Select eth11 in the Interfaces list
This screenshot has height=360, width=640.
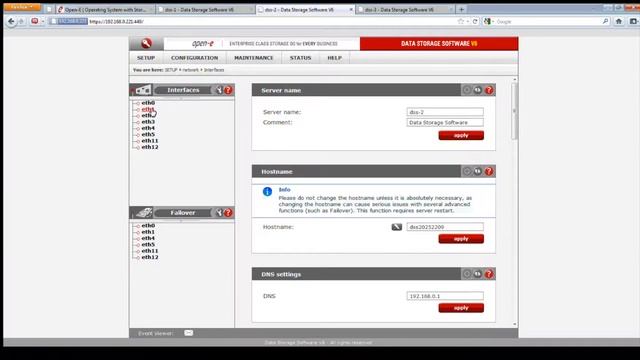point(150,141)
